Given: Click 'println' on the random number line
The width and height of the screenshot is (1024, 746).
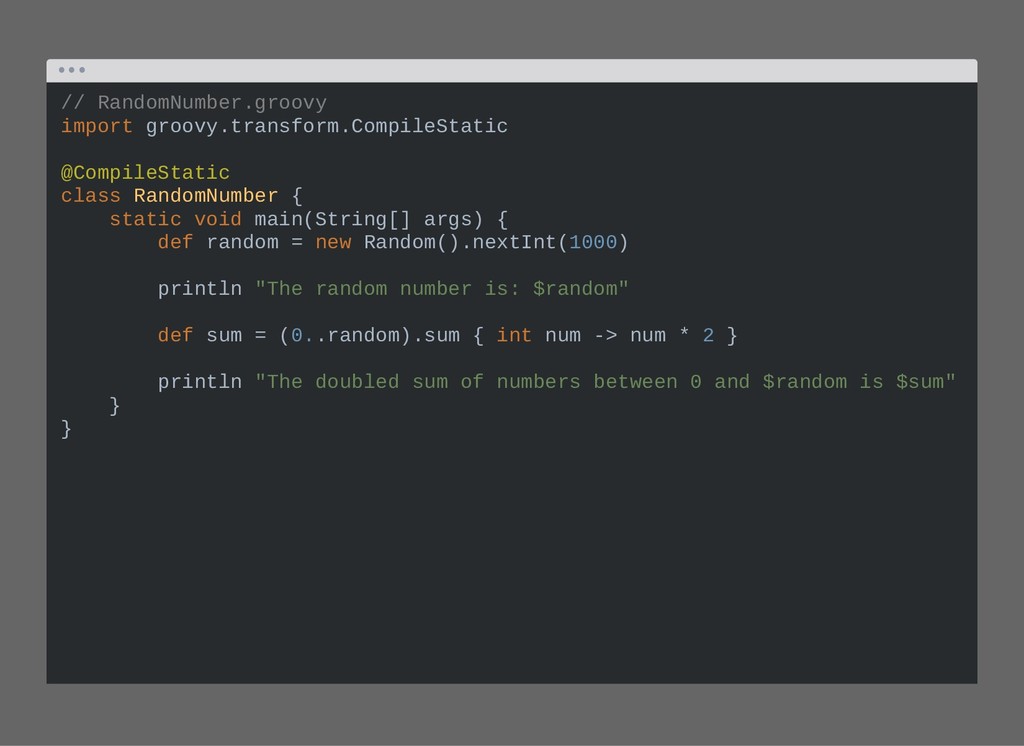Looking at the screenshot, I should tap(199, 289).
